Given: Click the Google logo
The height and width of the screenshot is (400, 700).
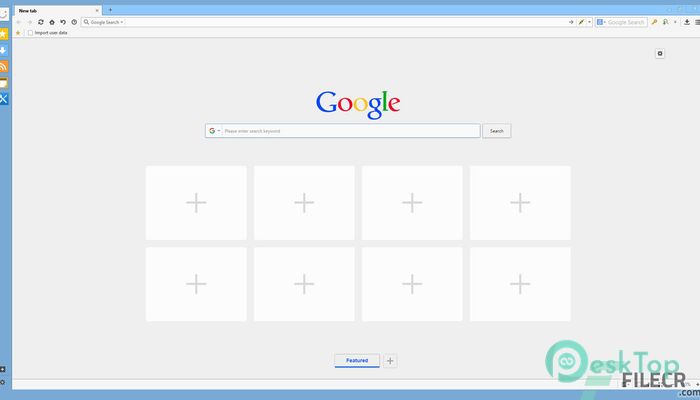Looking at the screenshot, I should [358, 104].
